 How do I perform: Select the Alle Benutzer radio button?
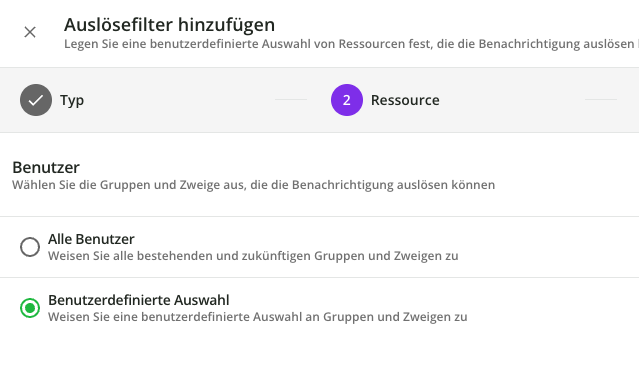pyautogui.click(x=30, y=247)
